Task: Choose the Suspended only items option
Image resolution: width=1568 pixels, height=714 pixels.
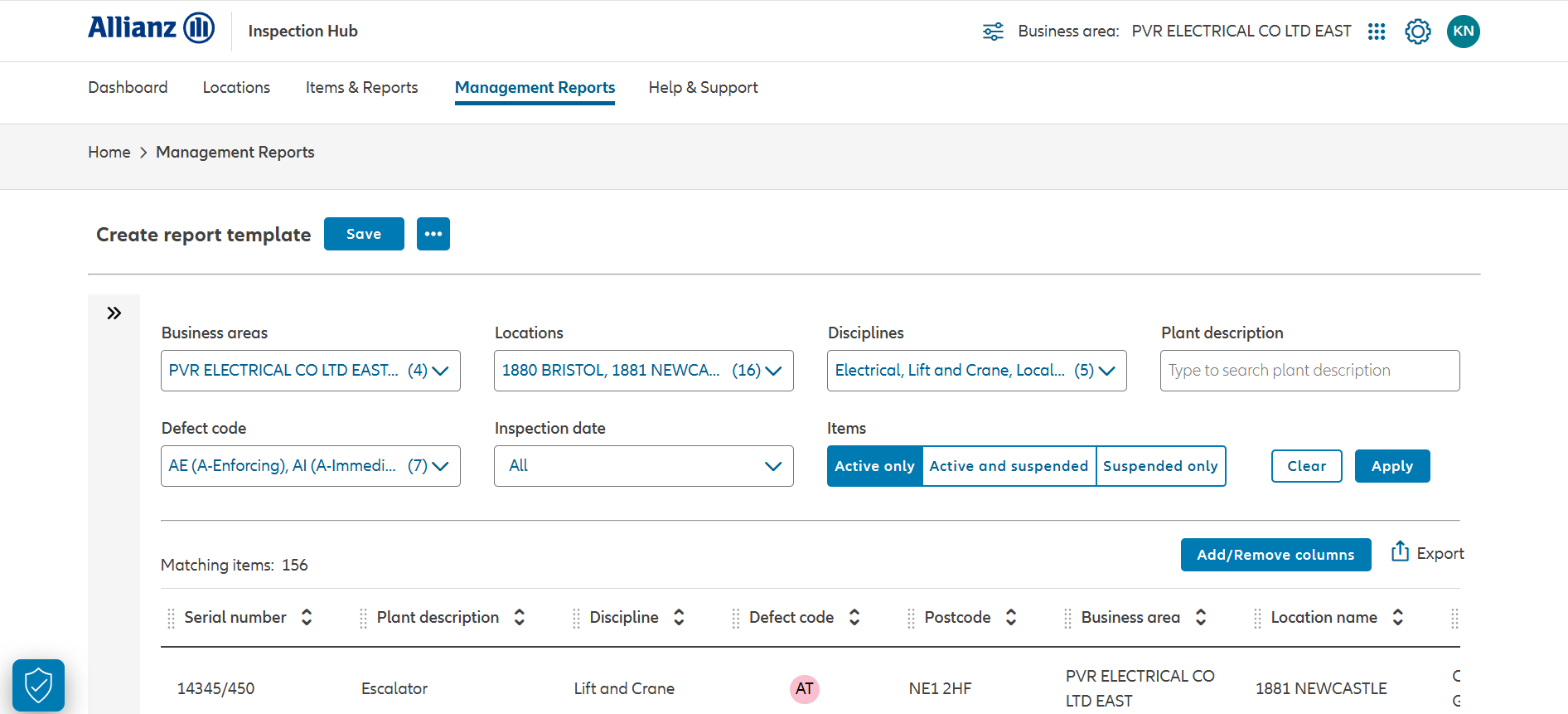Action: [1160, 466]
